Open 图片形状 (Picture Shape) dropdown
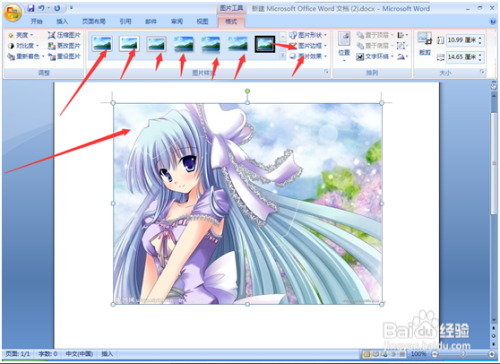This screenshot has height=364, width=500. (x=308, y=35)
